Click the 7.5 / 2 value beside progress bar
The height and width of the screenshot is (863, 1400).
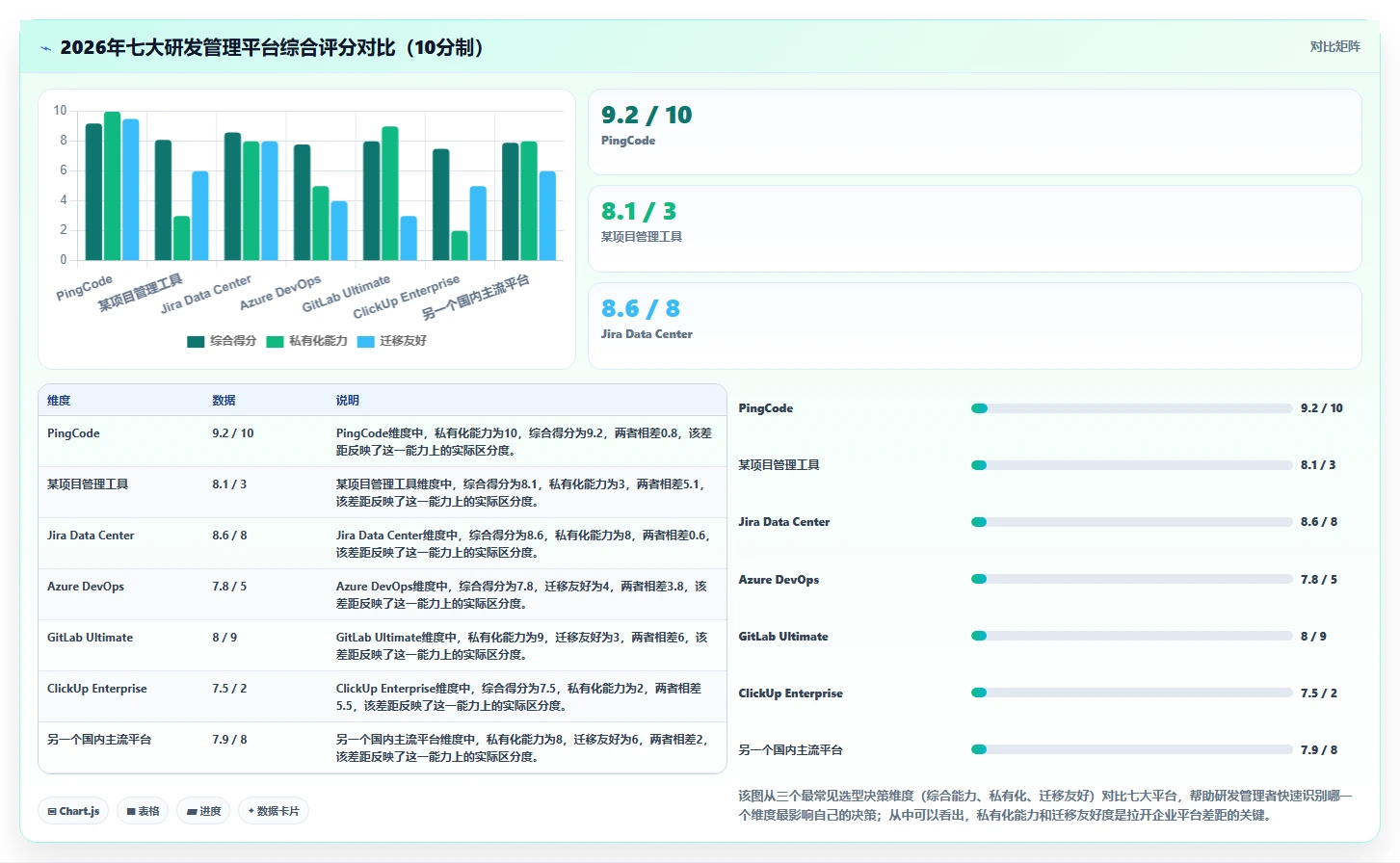pyautogui.click(x=1319, y=693)
